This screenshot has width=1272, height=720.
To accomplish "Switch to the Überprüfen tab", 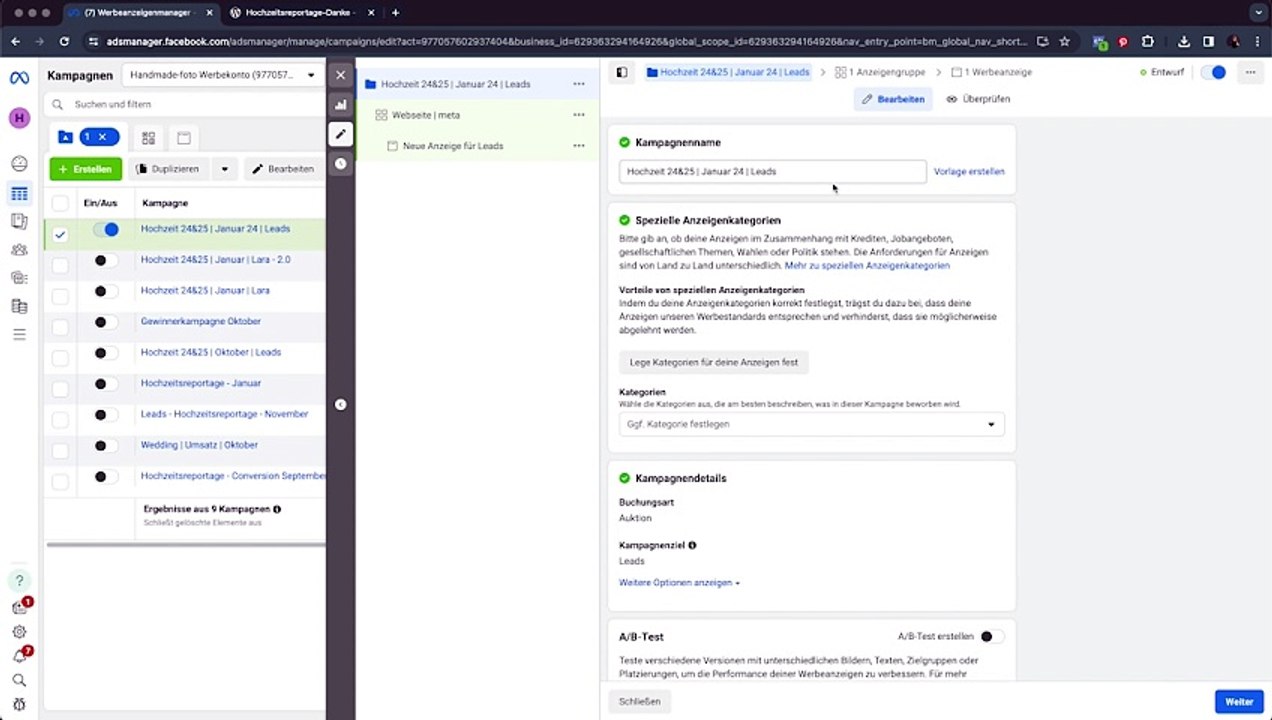I will point(978,99).
